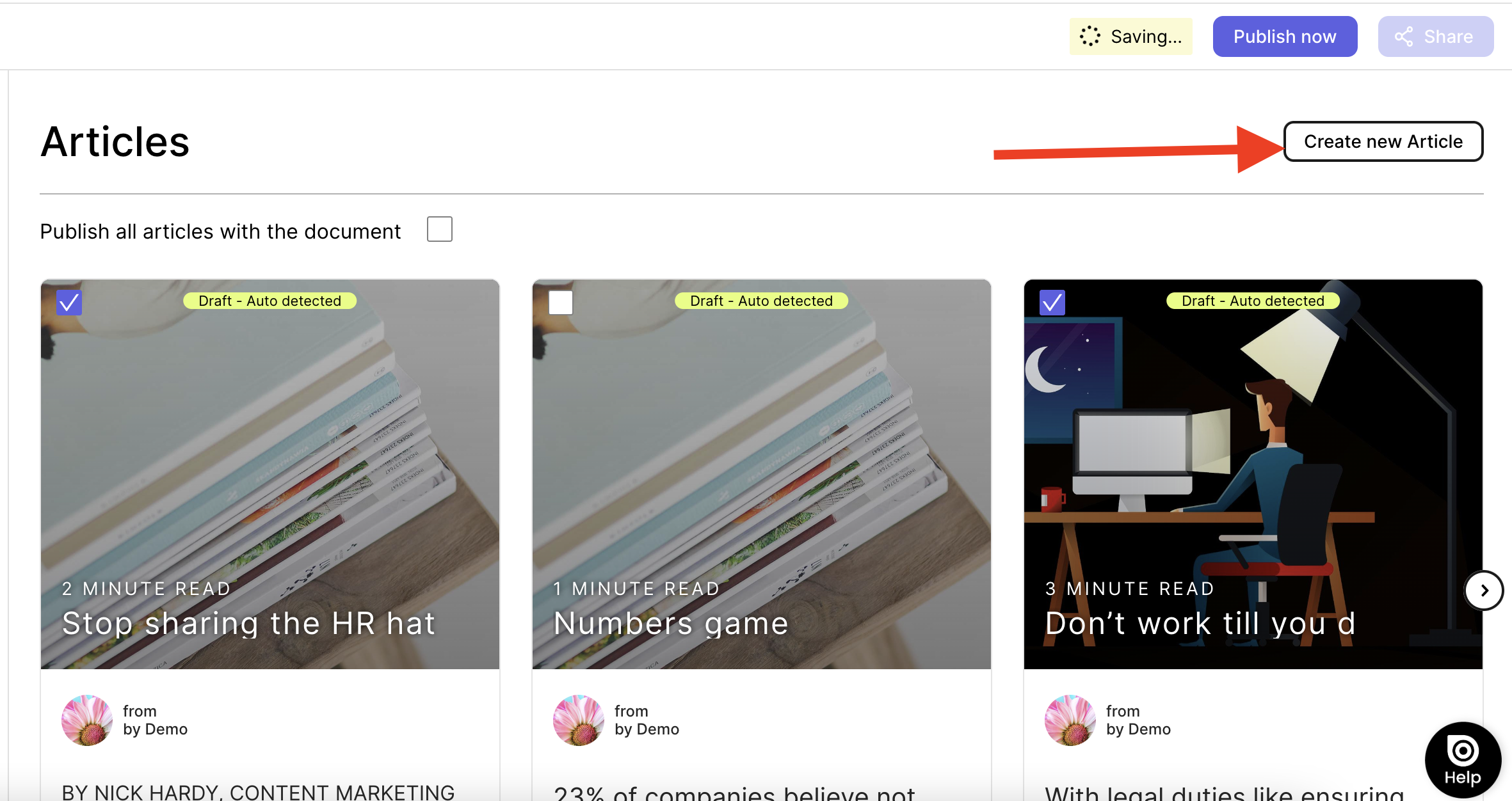
Task: Click the Share button
Action: [1435, 36]
